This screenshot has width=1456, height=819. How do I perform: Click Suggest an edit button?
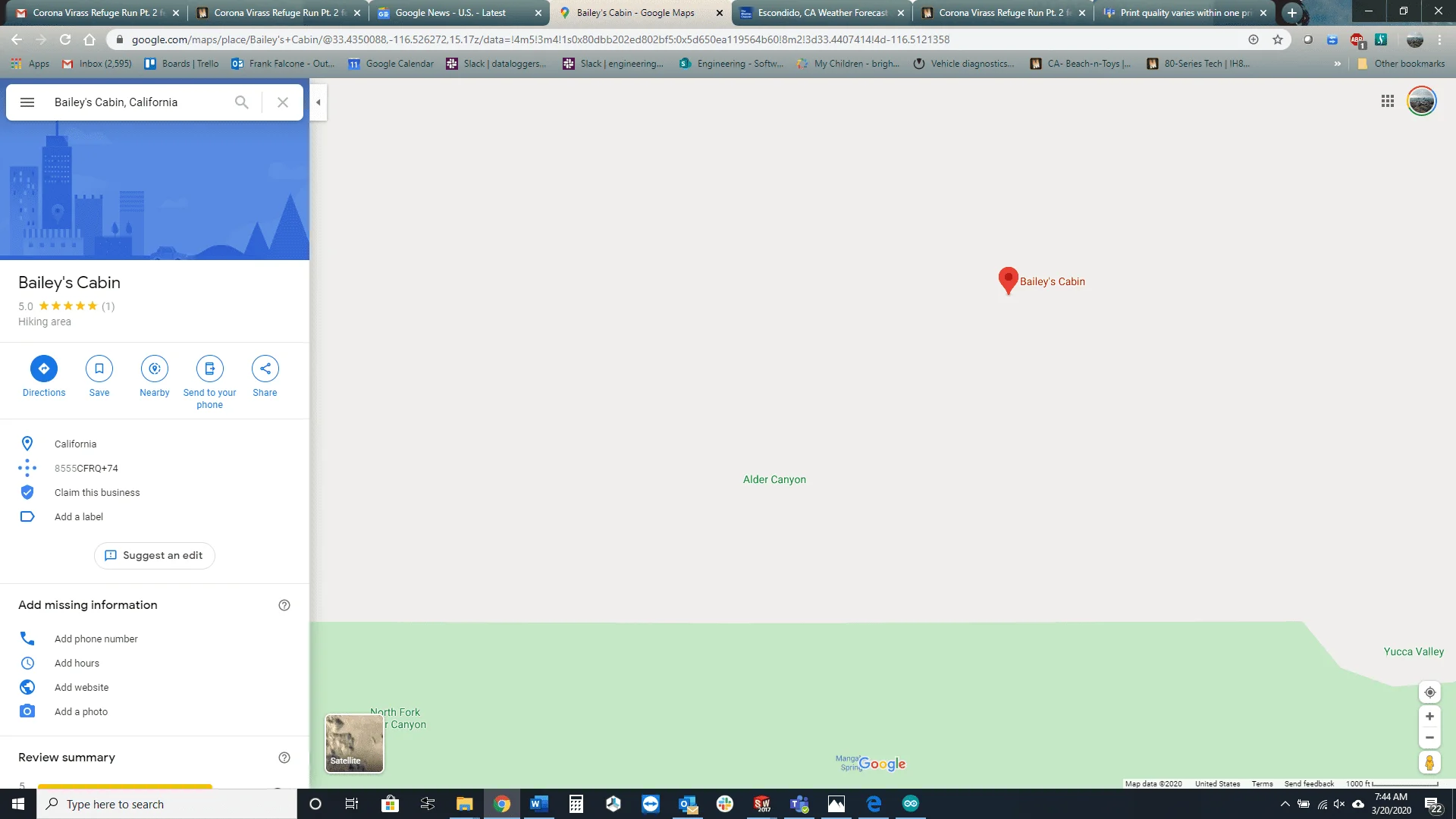pos(155,556)
